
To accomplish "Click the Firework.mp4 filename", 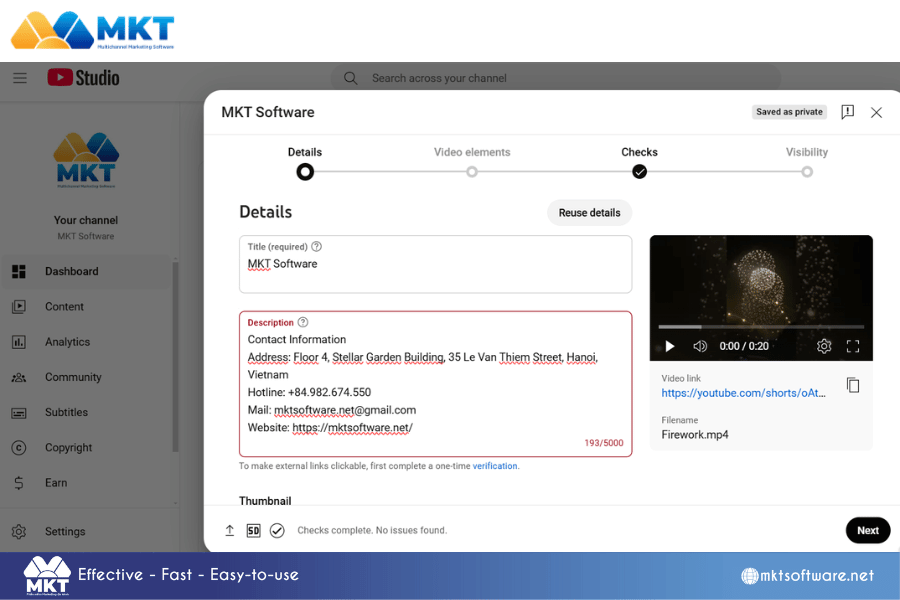I will [695, 435].
